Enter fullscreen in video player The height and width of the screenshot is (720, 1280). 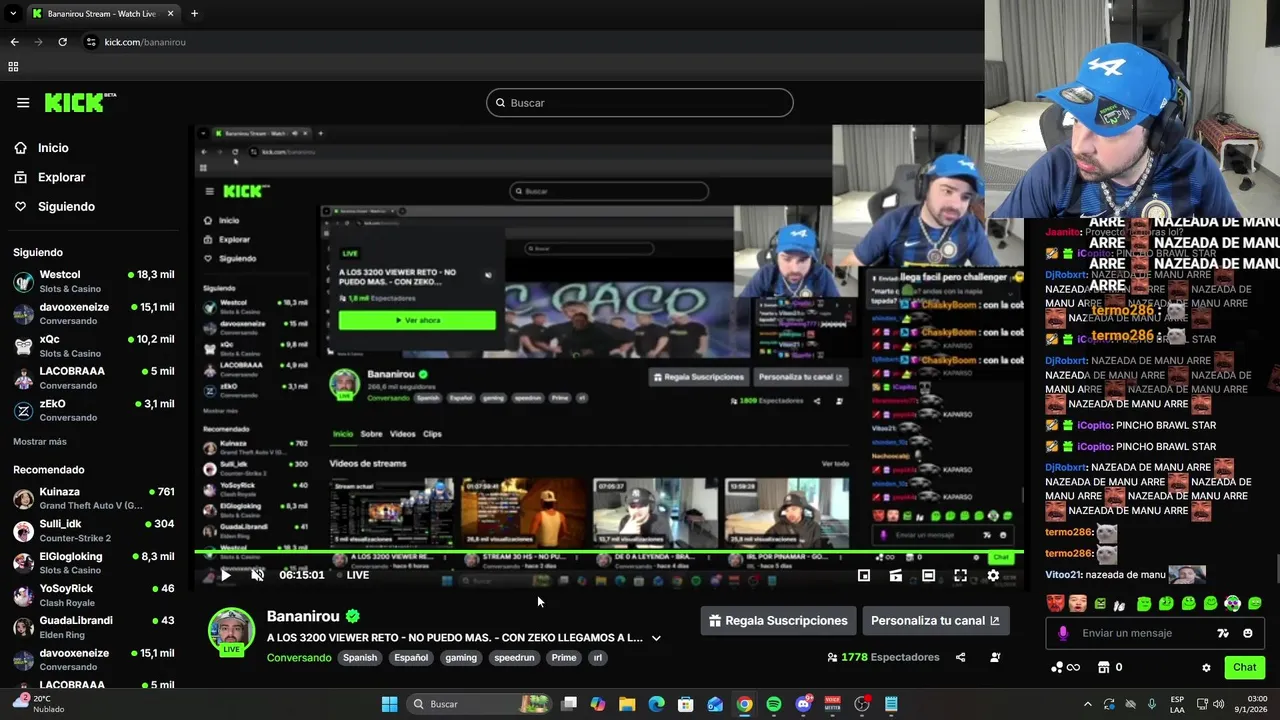pyautogui.click(x=960, y=575)
